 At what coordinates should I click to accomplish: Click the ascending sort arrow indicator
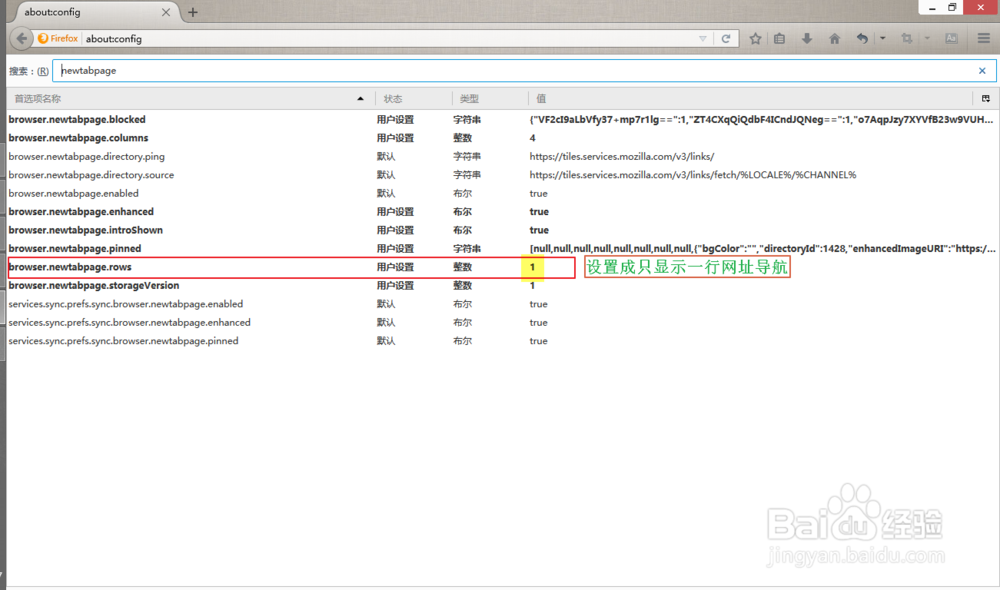tap(360, 99)
